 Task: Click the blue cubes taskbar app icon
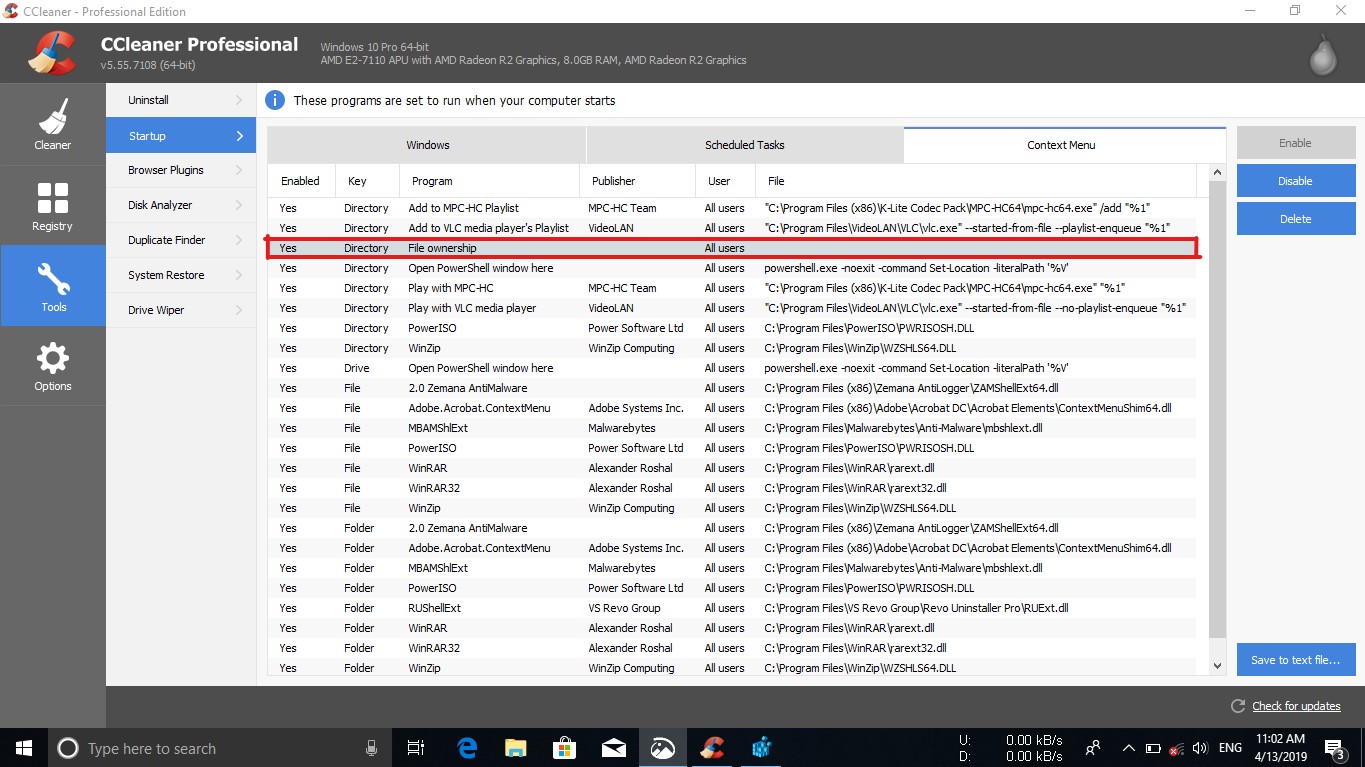click(763, 748)
